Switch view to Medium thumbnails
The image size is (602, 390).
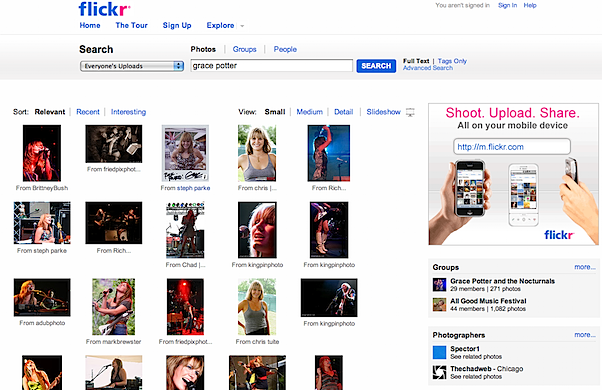click(309, 112)
